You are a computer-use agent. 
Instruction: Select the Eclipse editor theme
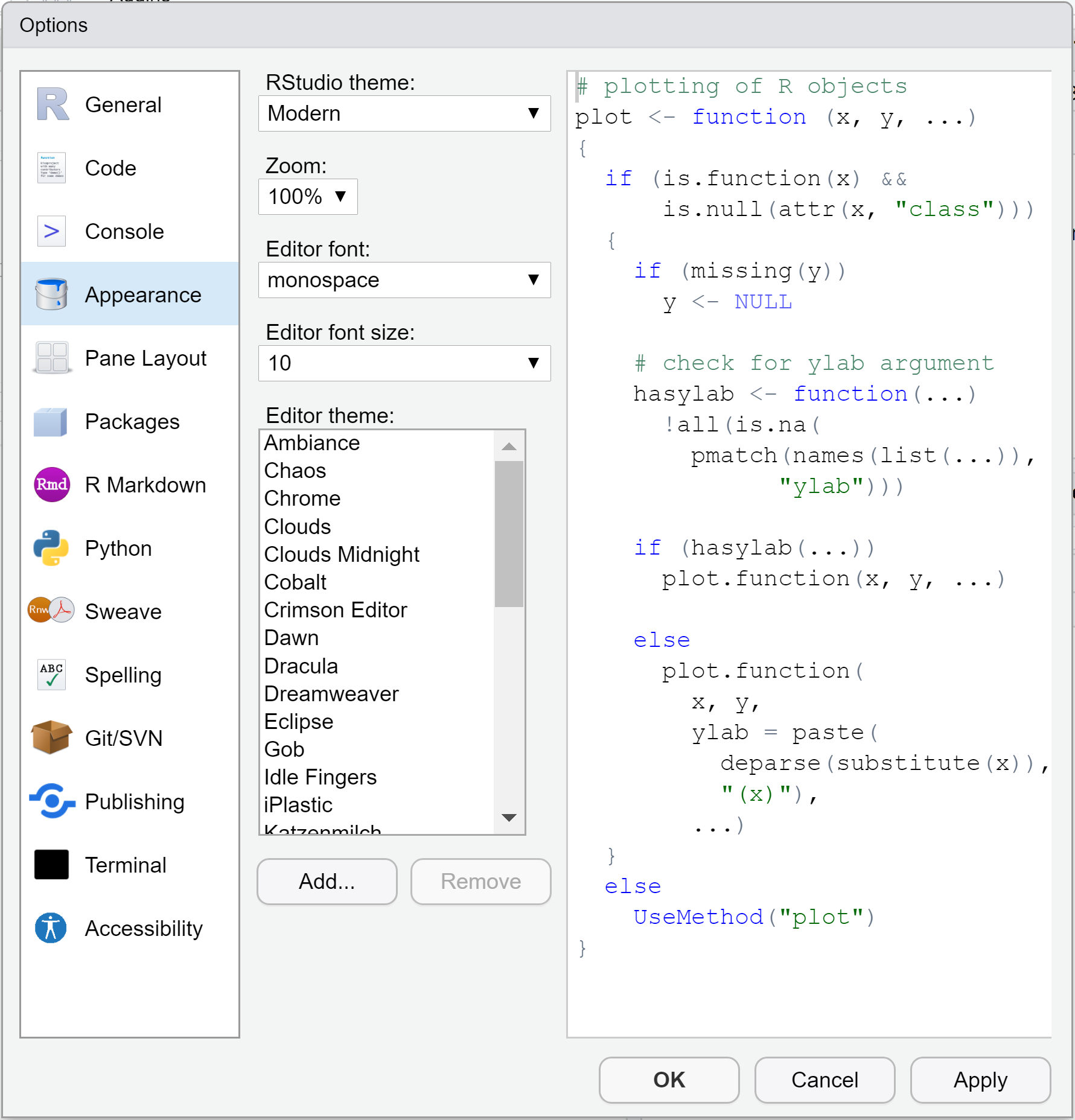377,722
